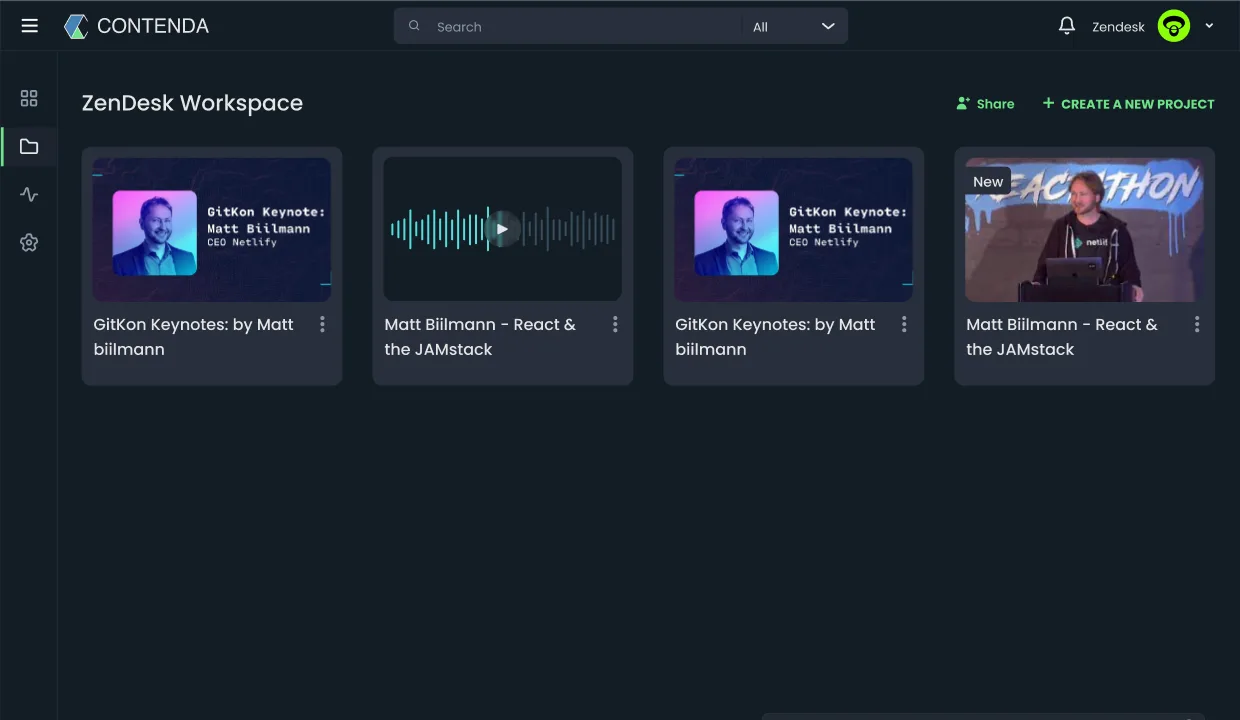Click the Contenda logo

tap(136, 26)
